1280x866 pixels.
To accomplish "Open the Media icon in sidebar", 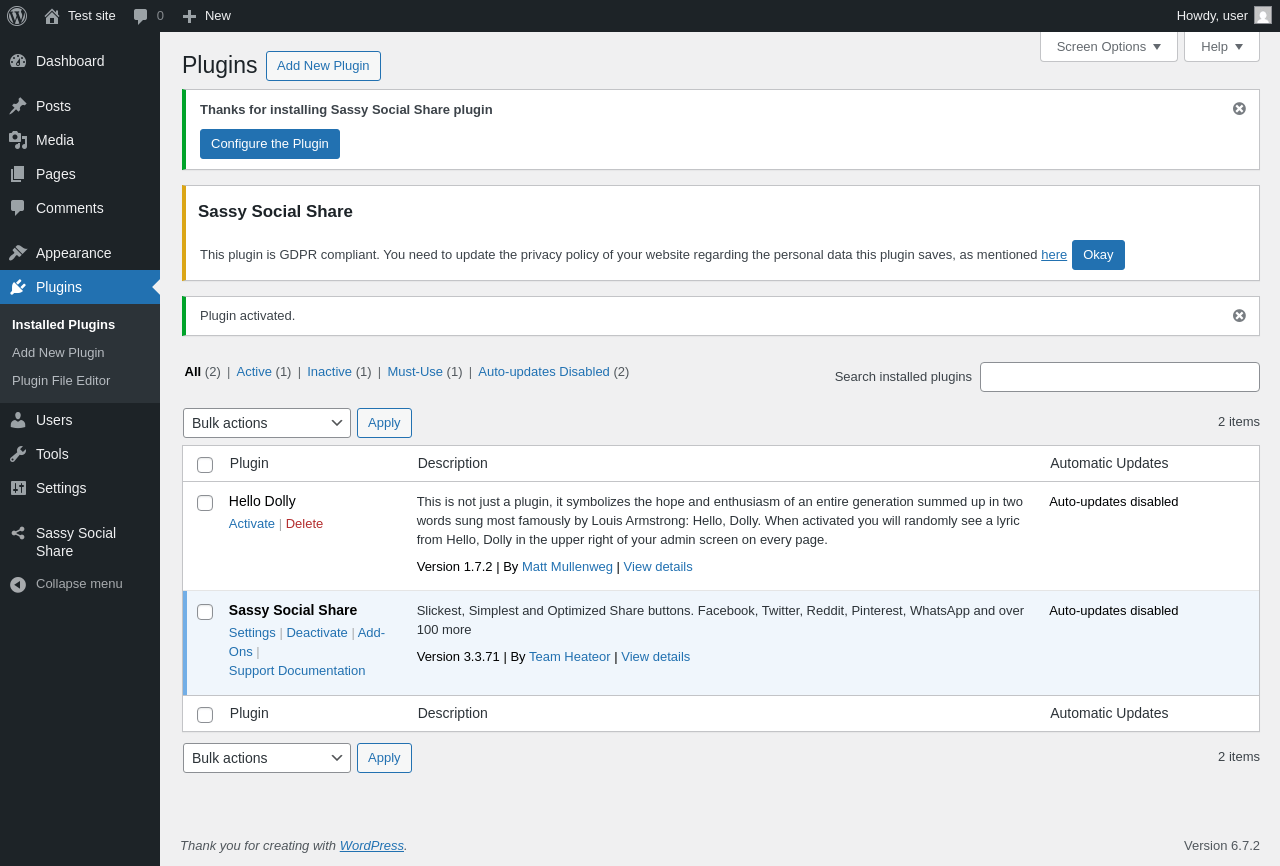I will tap(18, 140).
